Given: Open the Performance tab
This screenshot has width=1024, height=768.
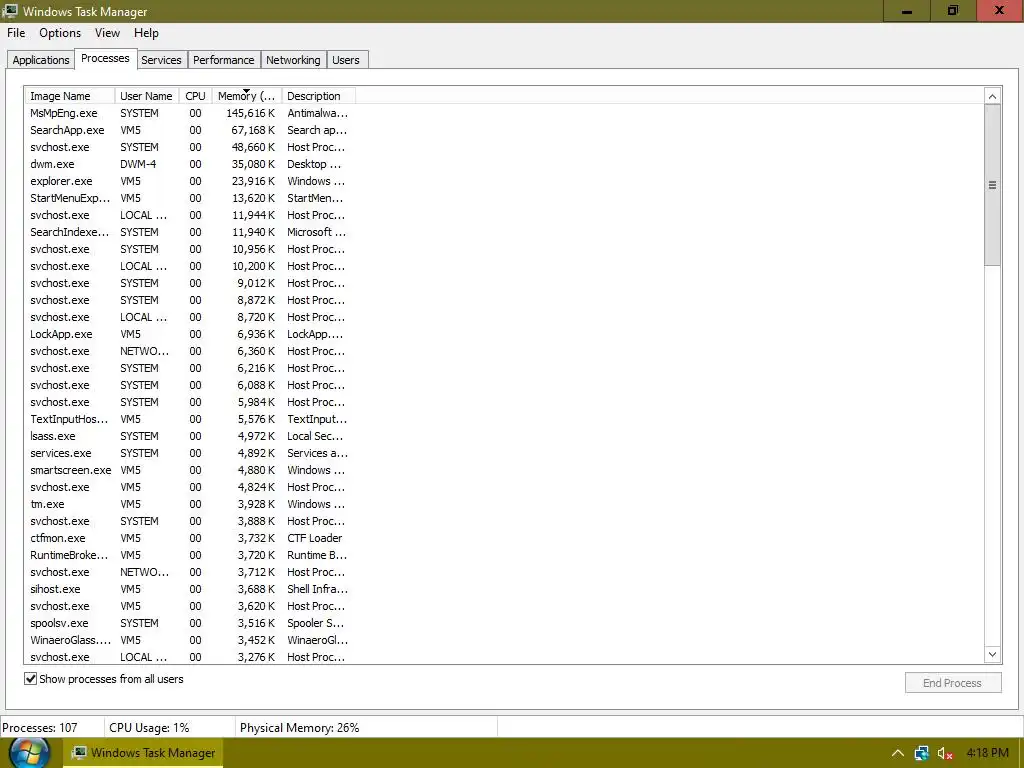Looking at the screenshot, I should pyautogui.click(x=224, y=60).
